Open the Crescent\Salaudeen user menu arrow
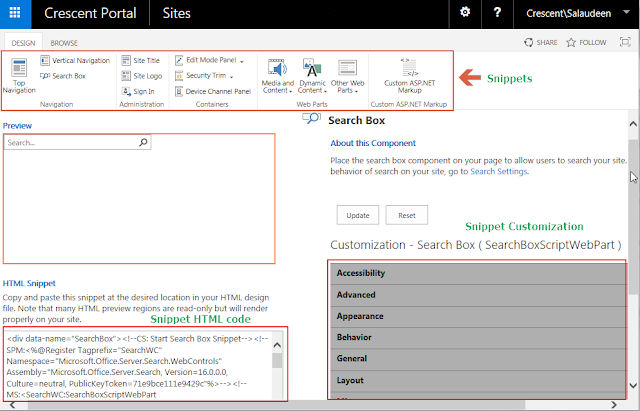This screenshot has width=640, height=411. coord(626,12)
